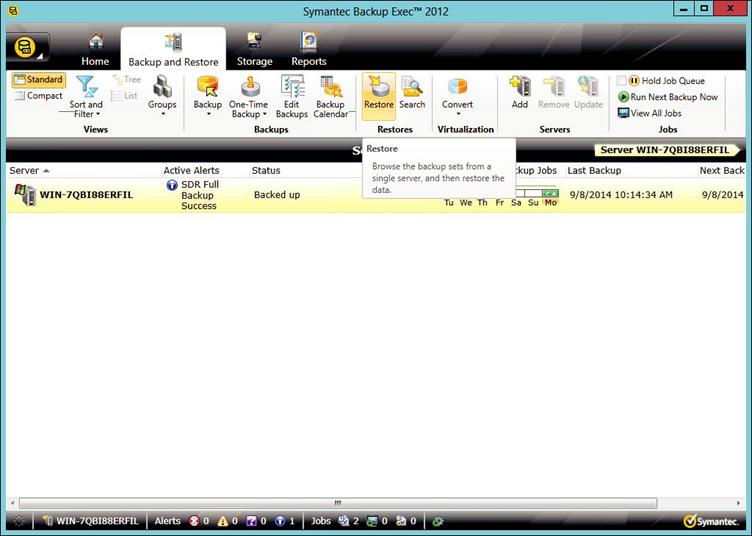Click the 9/8/2014 10:14:34 AM last backup cell
The width and height of the screenshot is (752, 536).
pyautogui.click(x=621, y=195)
